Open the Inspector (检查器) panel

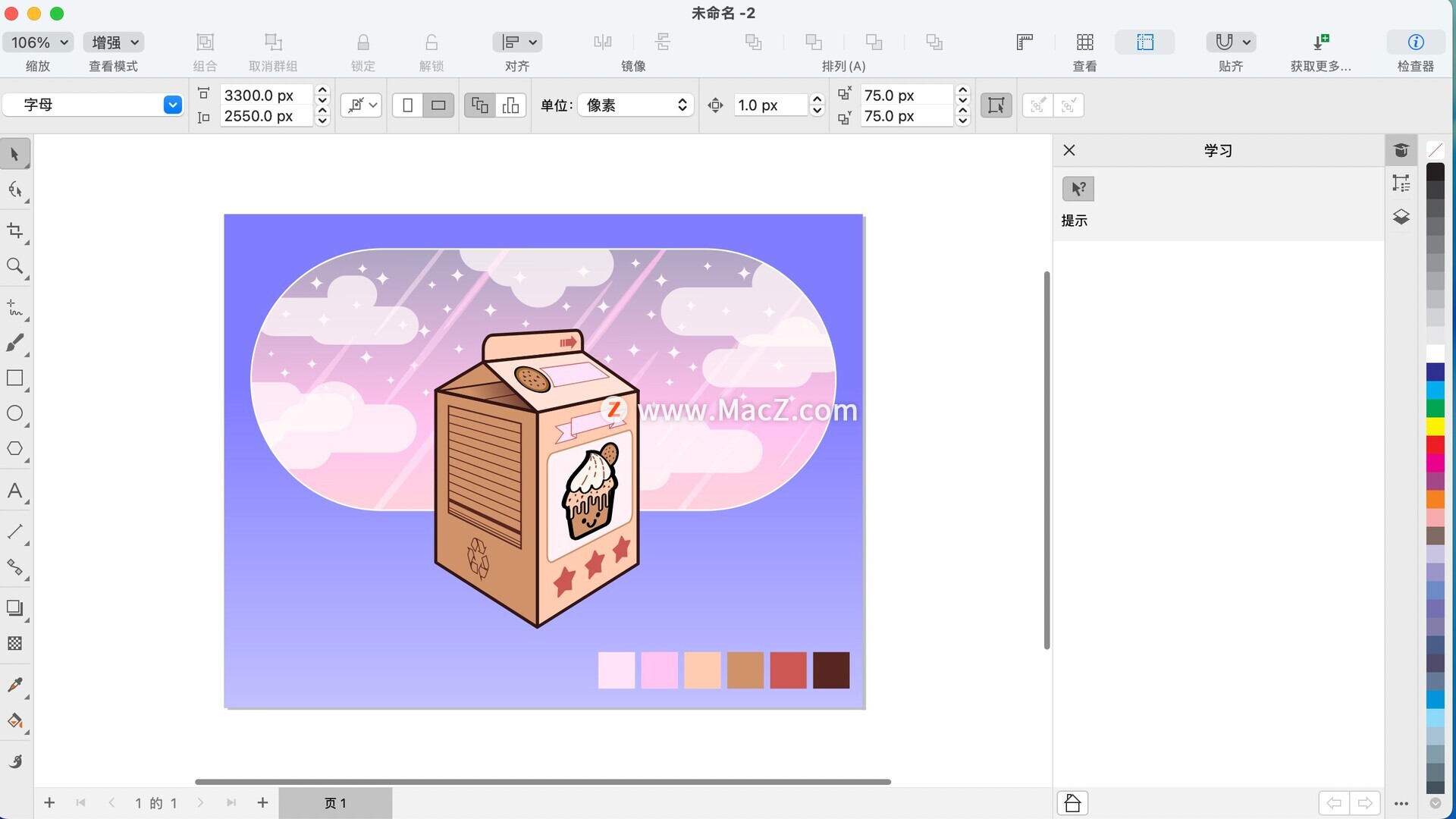click(x=1415, y=42)
